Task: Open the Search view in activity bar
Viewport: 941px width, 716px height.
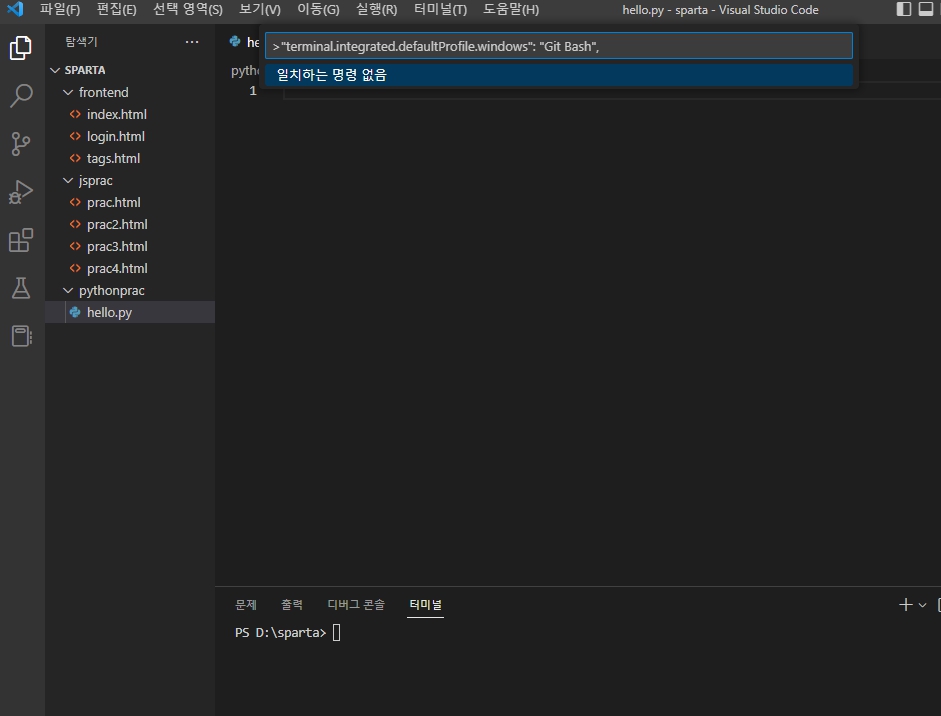Action: tap(21, 95)
